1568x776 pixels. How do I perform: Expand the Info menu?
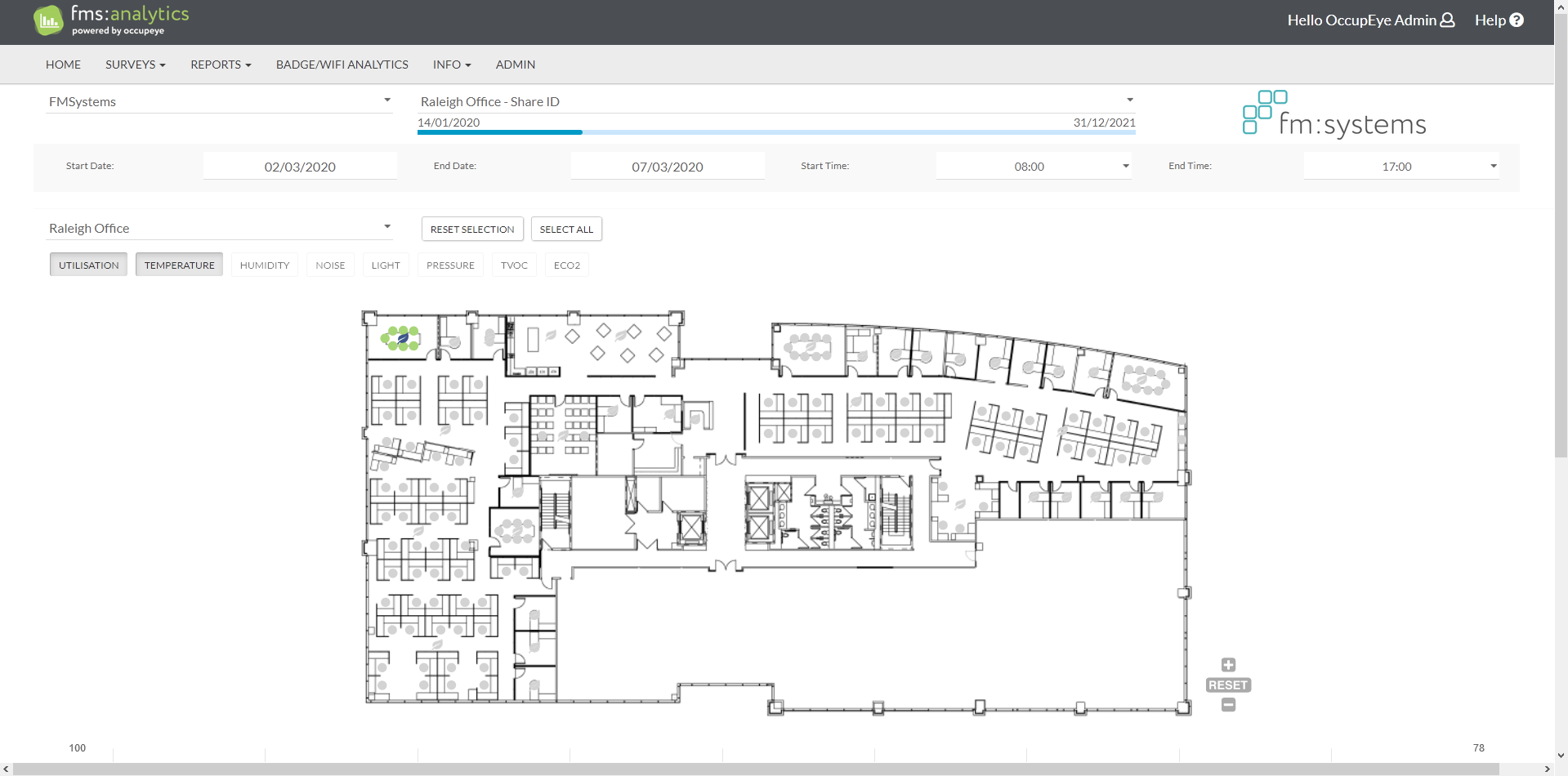(x=452, y=65)
